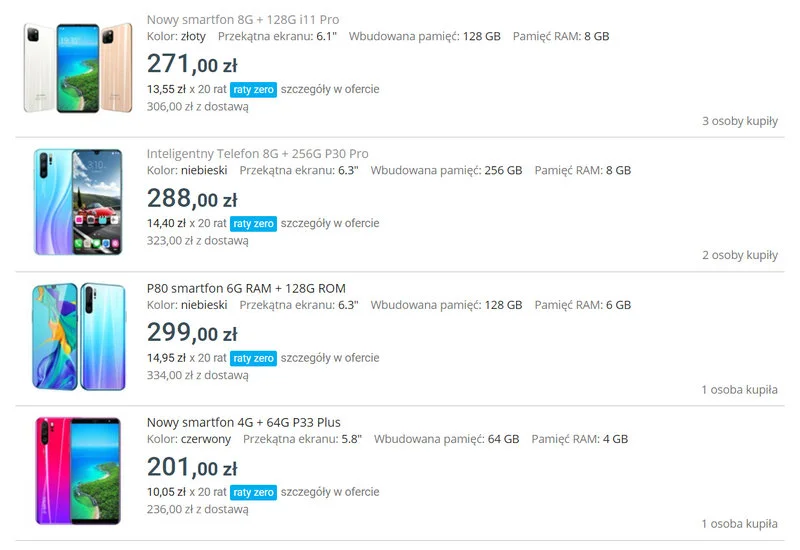Screen dimensions: 800x550
Task: Open 'Inteligentny Telefon 8G + 256G P30 Pro' listing
Action: coord(257,153)
